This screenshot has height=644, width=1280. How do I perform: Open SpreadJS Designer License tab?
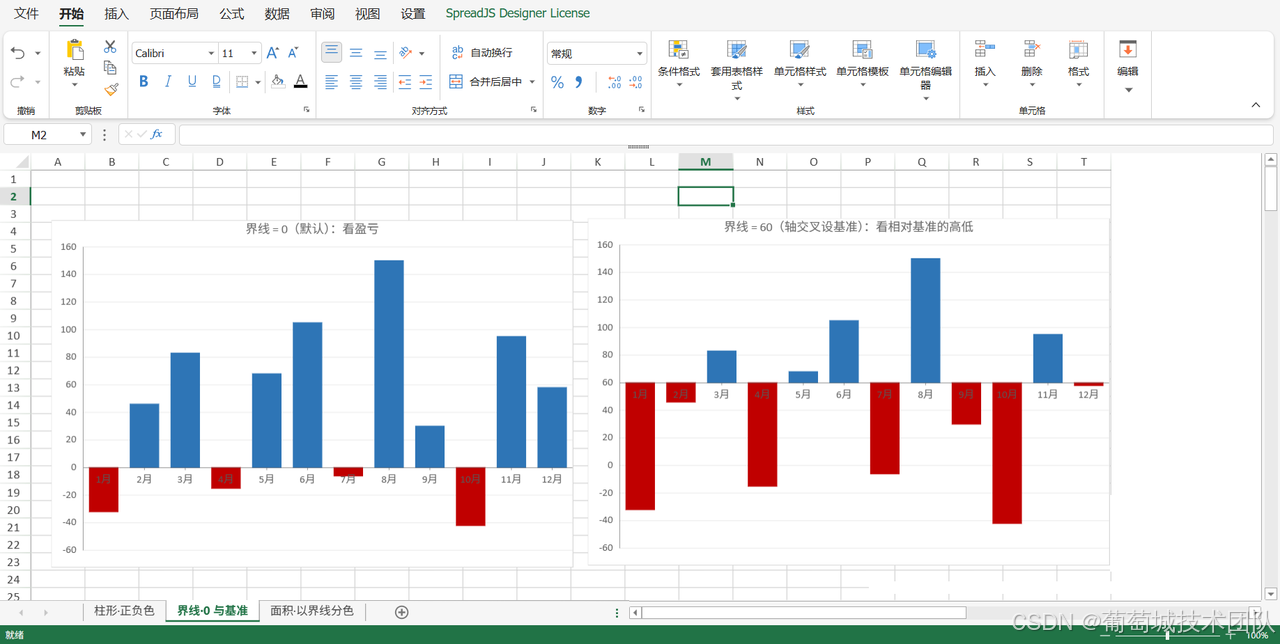click(x=518, y=14)
